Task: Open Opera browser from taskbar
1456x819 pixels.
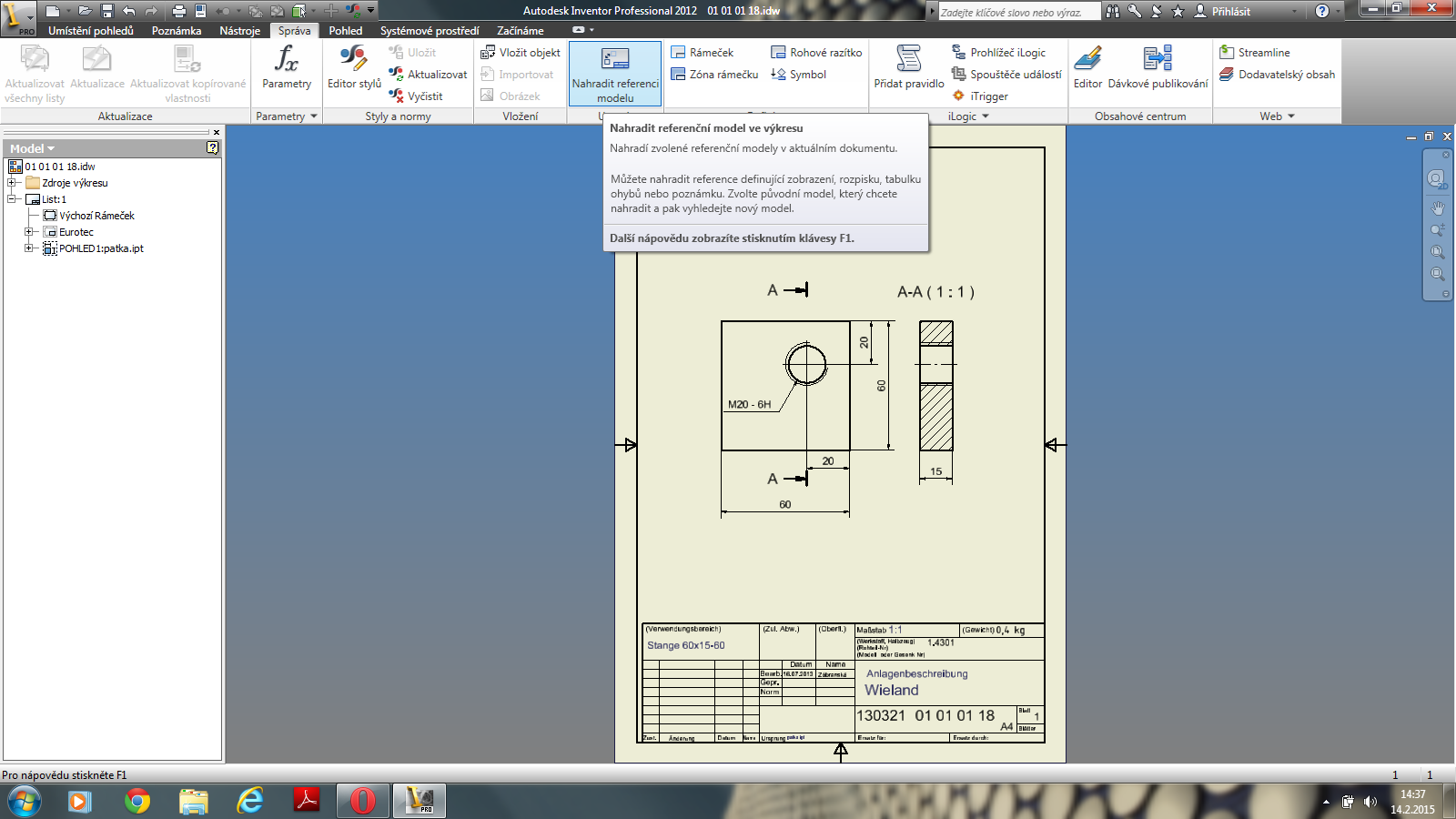Action: coord(363,801)
